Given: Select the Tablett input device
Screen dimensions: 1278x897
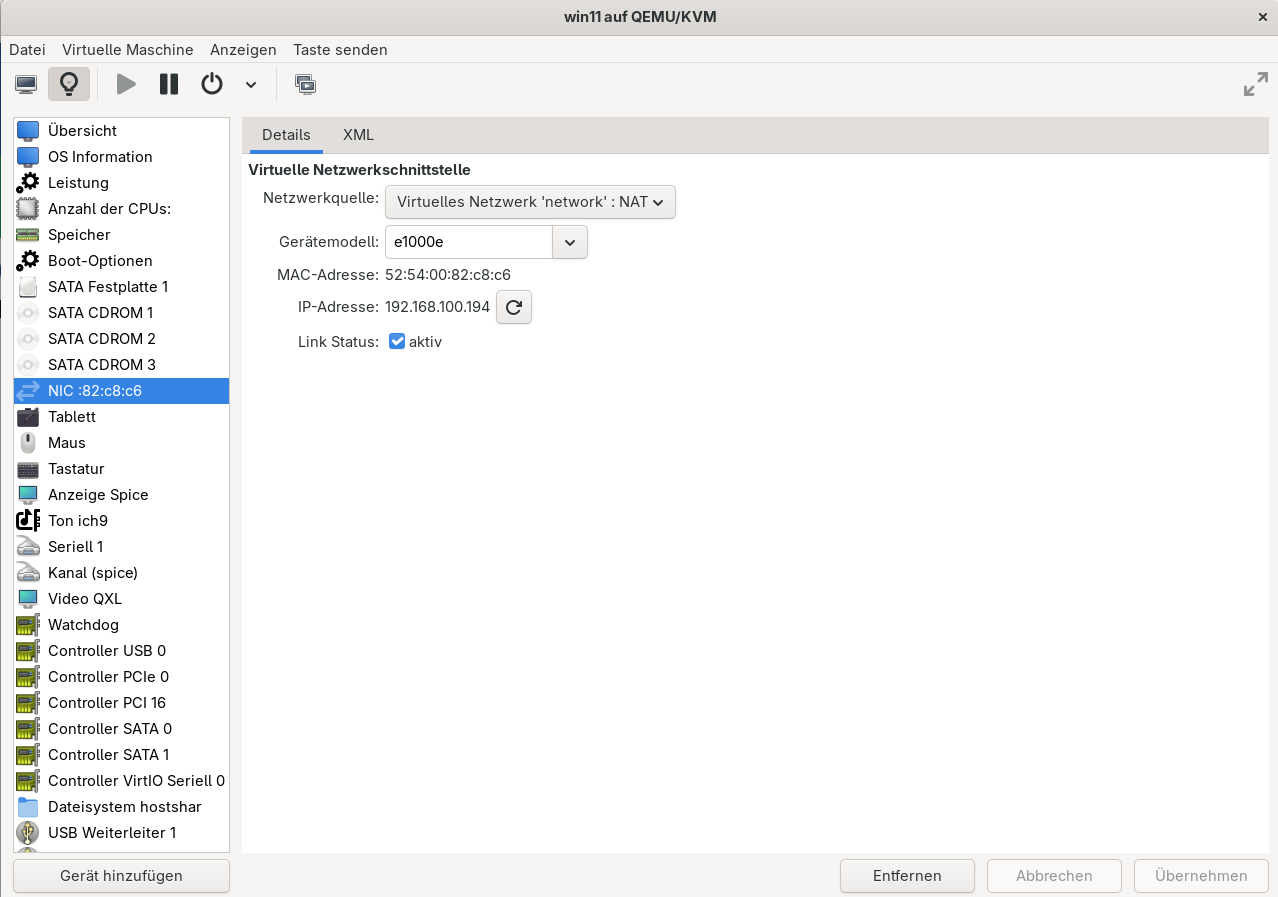Looking at the screenshot, I should [x=121, y=417].
